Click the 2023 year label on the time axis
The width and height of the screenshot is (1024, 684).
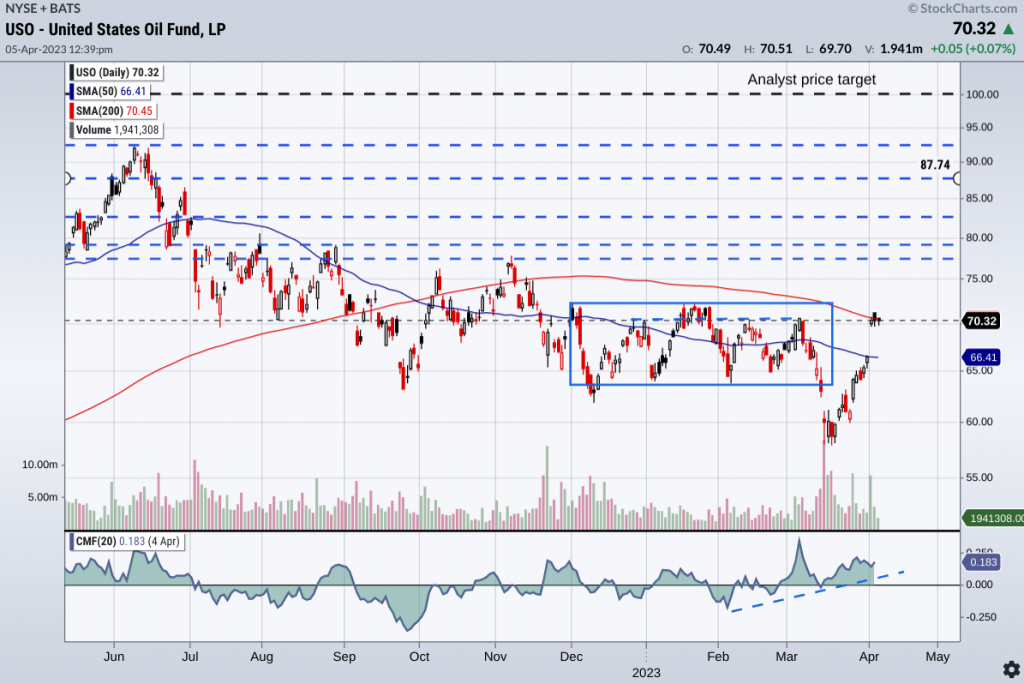pyautogui.click(x=647, y=673)
